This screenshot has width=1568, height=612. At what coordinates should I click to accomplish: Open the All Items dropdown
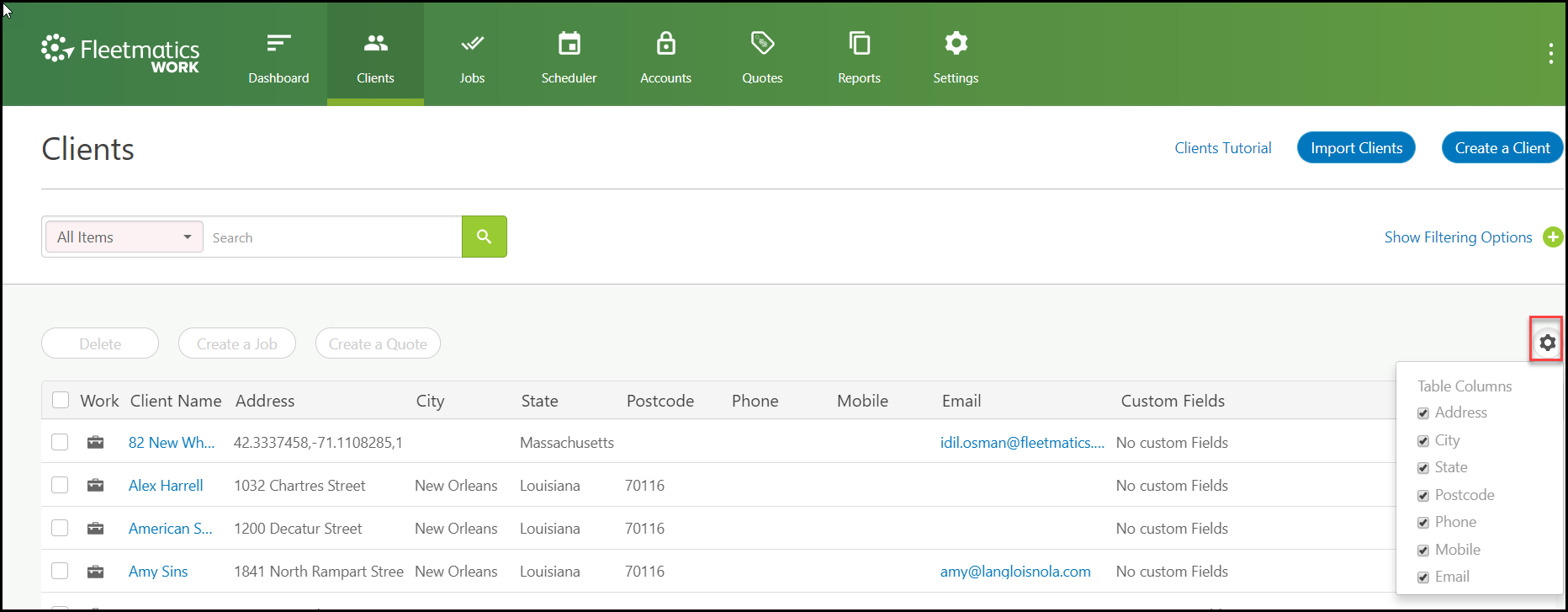(x=124, y=237)
